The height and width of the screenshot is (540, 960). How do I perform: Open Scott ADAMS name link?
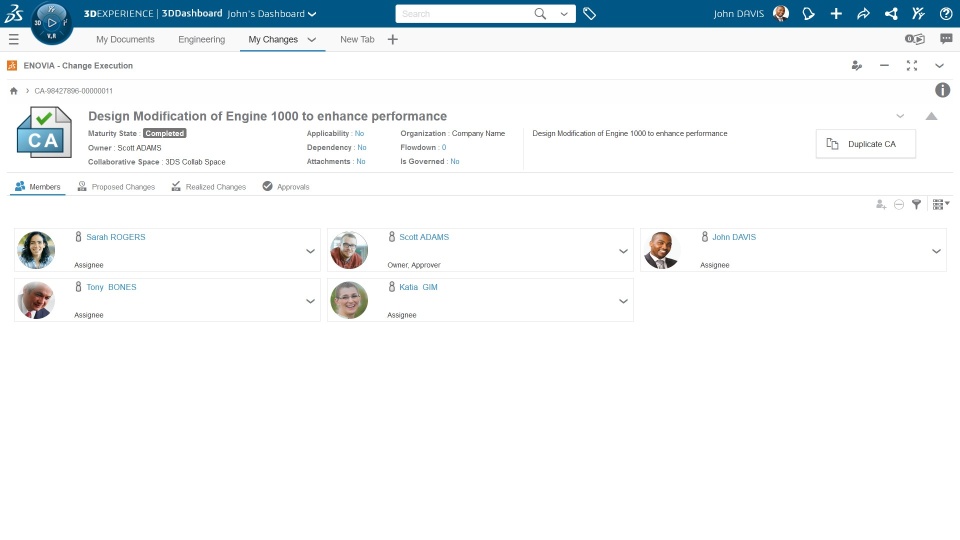click(424, 237)
